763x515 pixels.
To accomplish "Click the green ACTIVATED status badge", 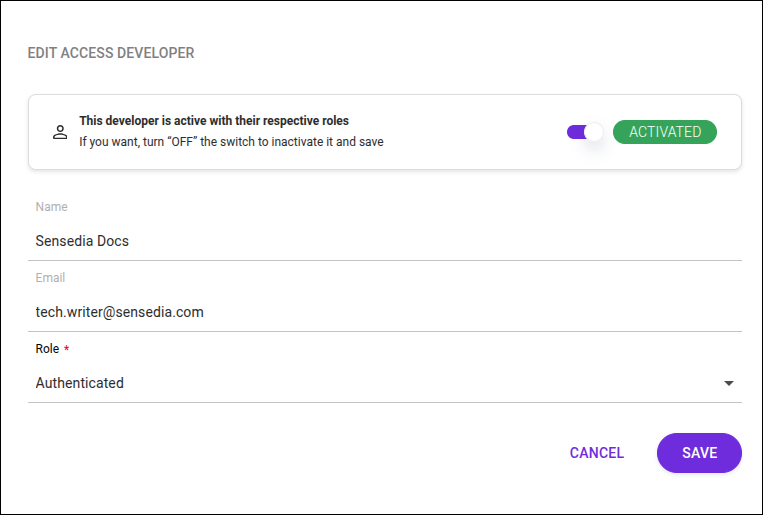I will [664, 132].
